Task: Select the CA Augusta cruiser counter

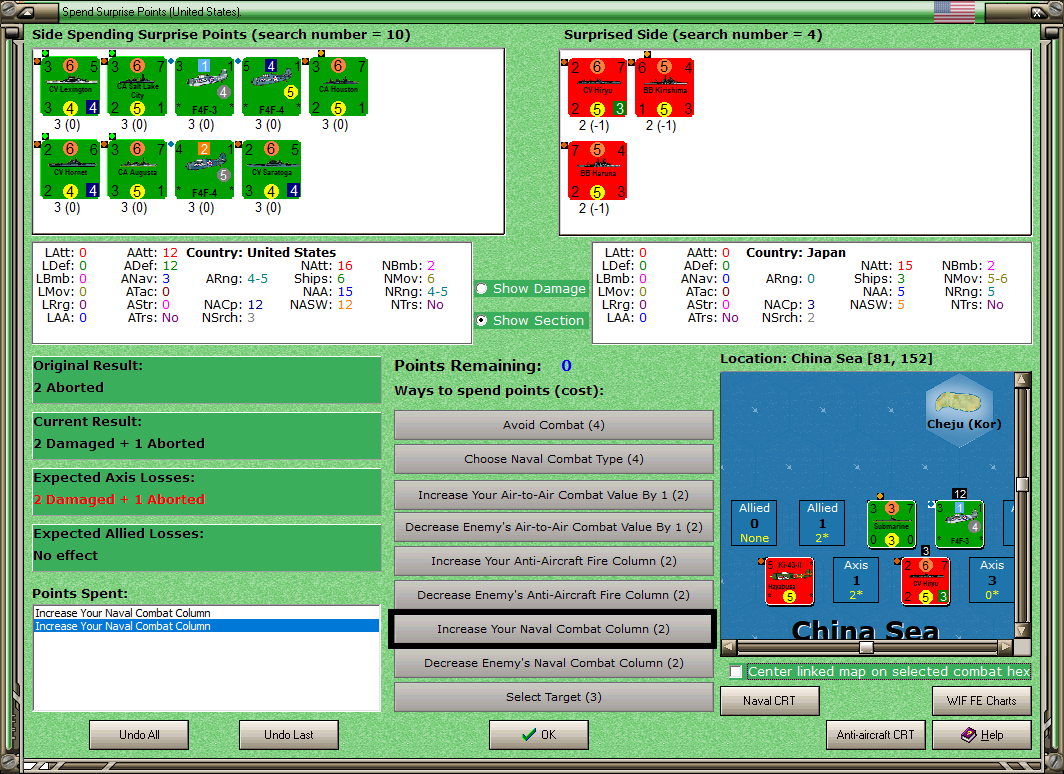Action: [x=138, y=170]
